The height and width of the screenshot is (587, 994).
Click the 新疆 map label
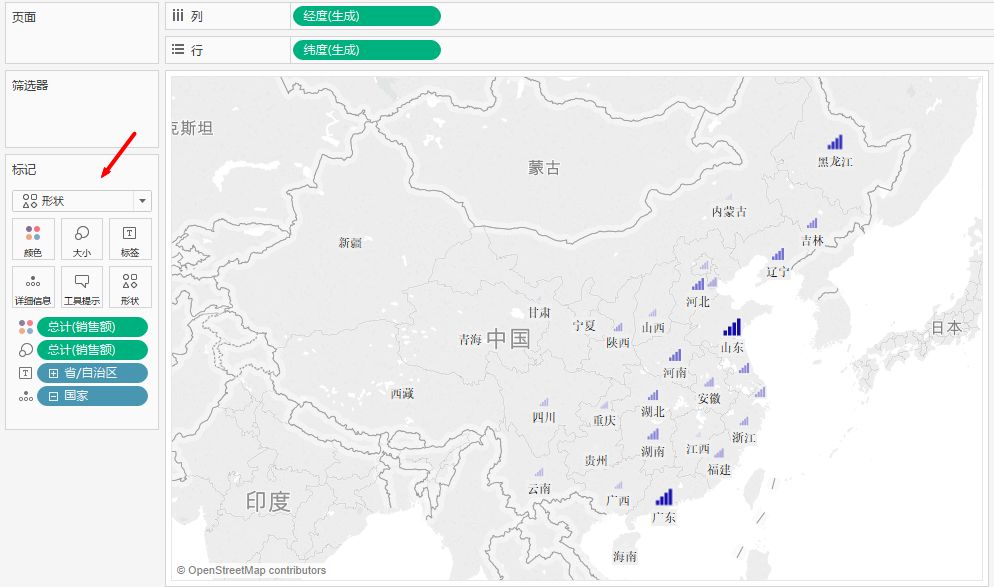click(x=350, y=242)
